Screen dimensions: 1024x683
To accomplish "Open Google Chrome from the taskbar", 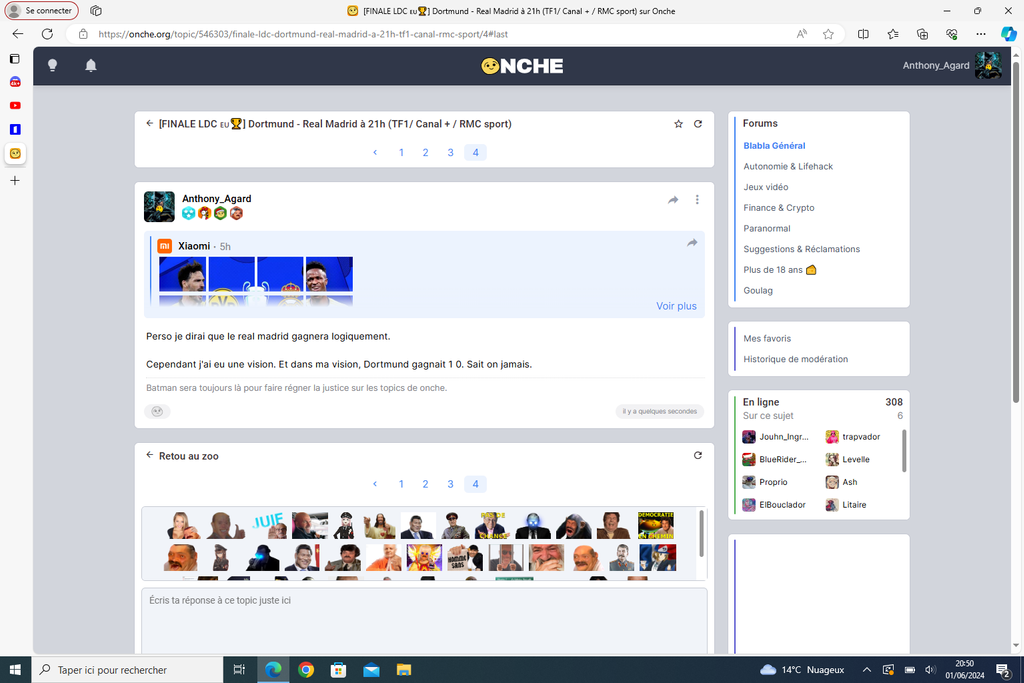I will 306,669.
